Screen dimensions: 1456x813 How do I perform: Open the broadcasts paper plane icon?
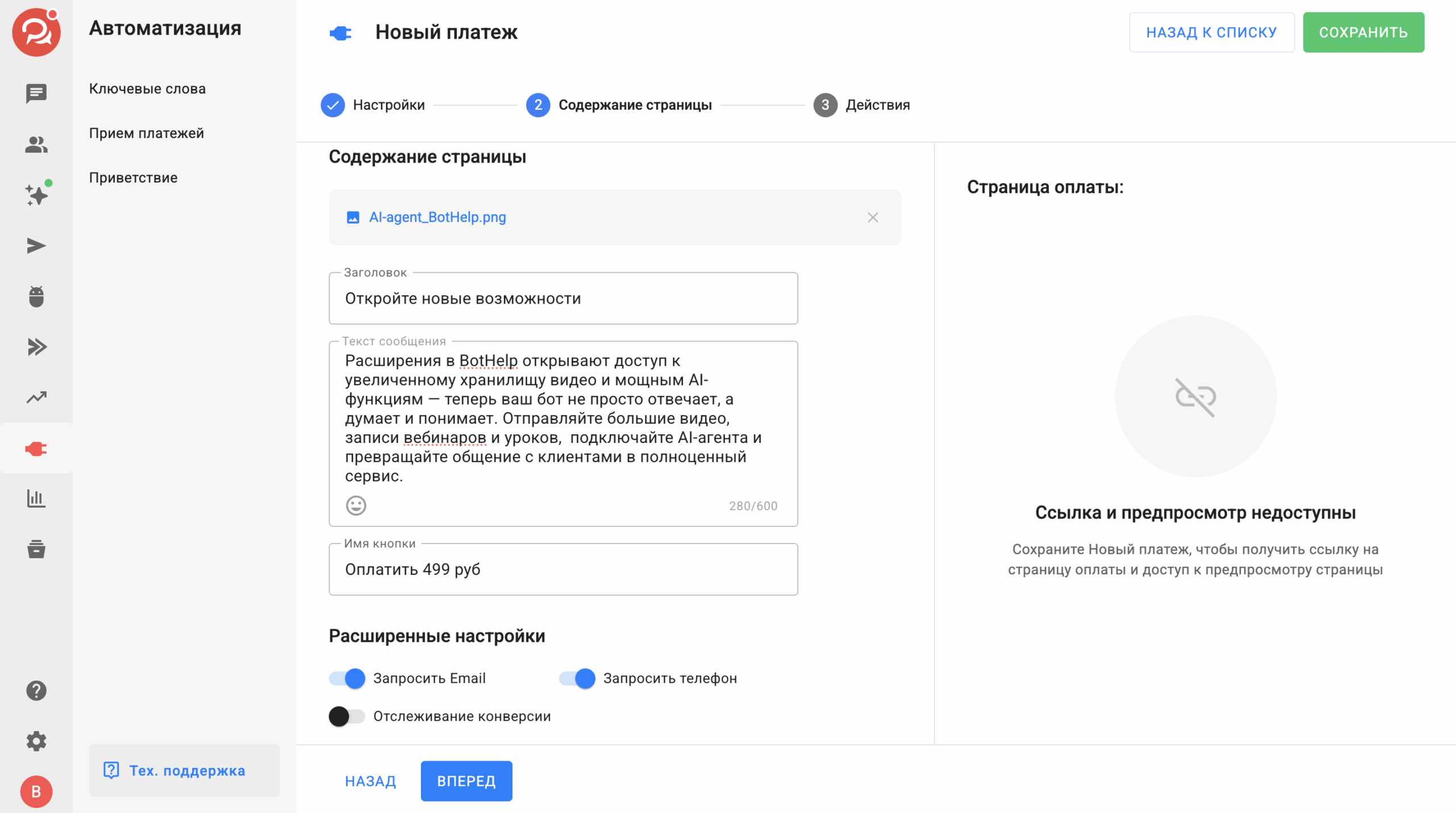coord(36,246)
